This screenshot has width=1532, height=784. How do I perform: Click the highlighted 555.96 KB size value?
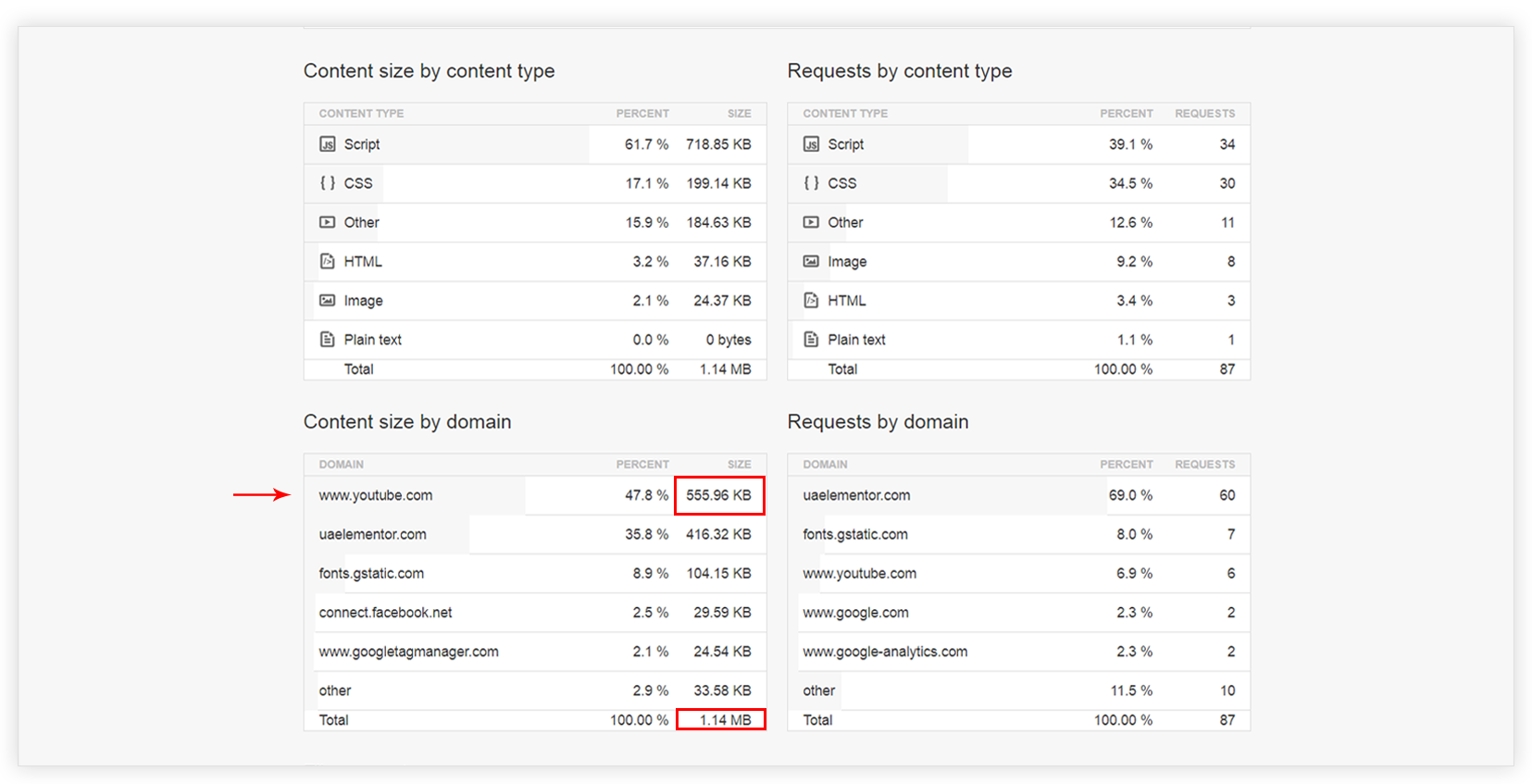tap(718, 496)
